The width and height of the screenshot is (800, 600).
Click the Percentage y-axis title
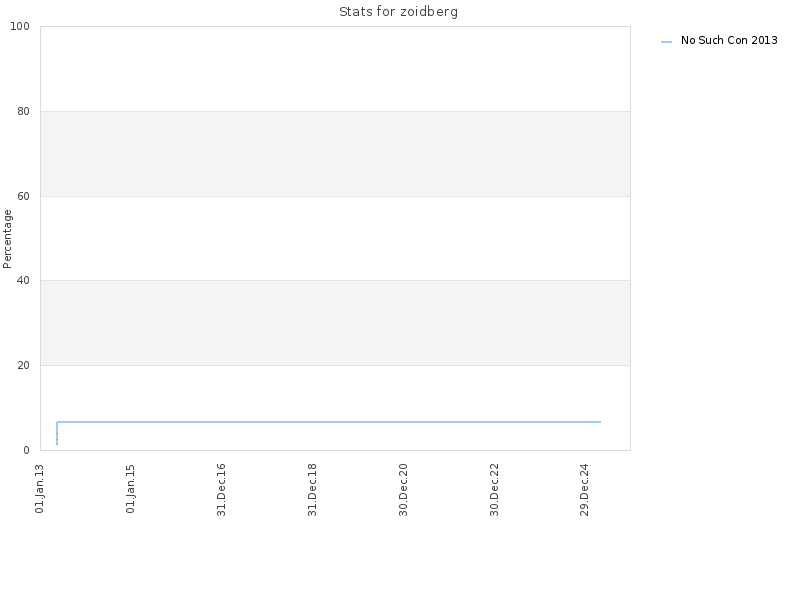click(x=7, y=239)
